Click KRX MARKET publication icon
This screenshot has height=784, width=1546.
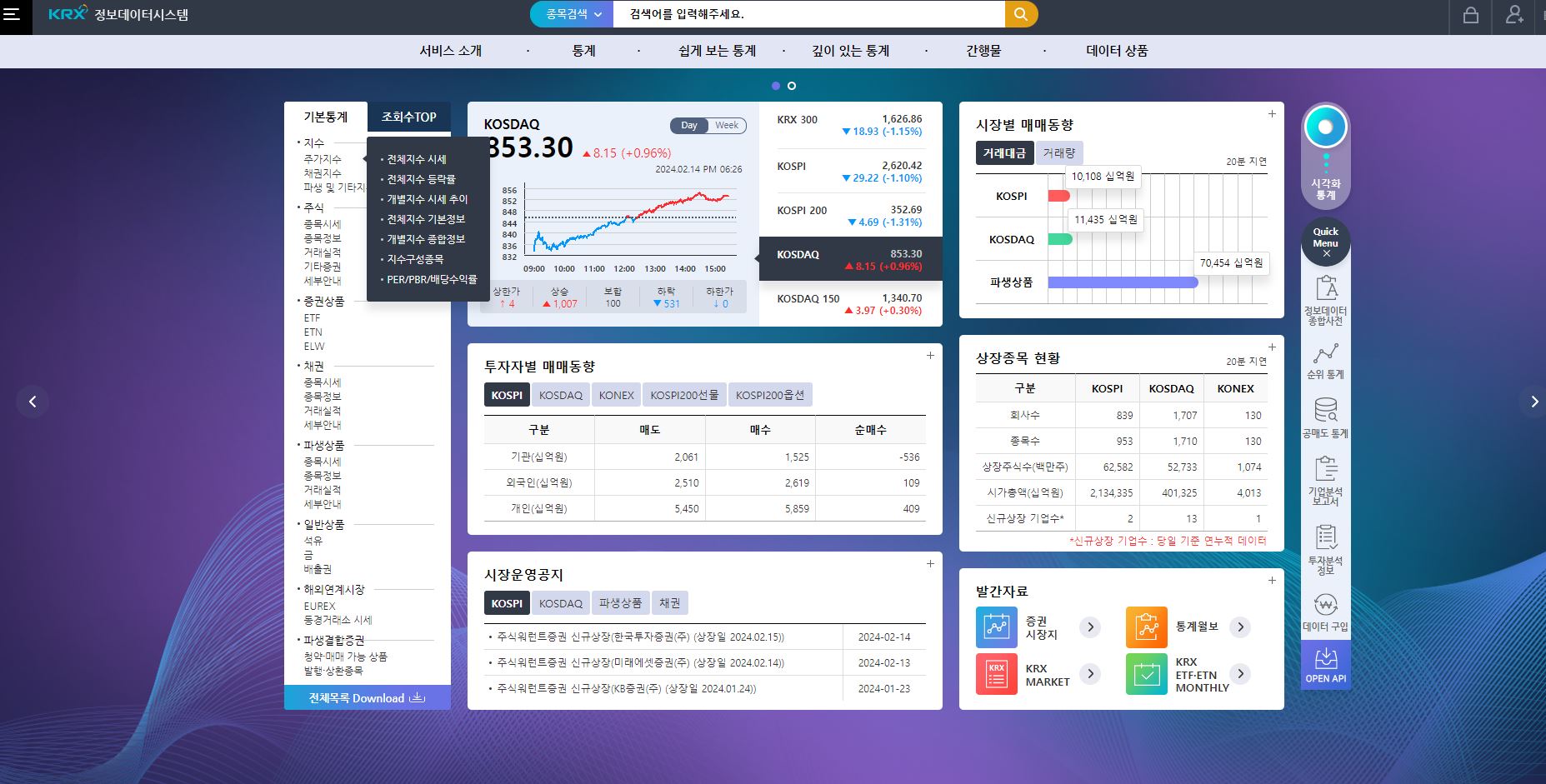point(997,674)
